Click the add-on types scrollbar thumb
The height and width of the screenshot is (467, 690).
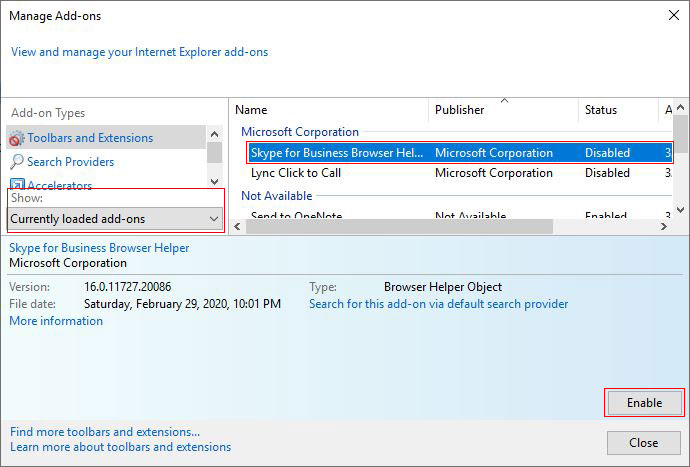point(214,153)
